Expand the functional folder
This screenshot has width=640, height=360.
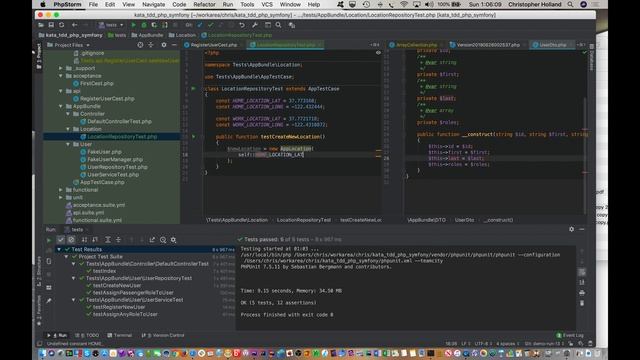(61, 190)
